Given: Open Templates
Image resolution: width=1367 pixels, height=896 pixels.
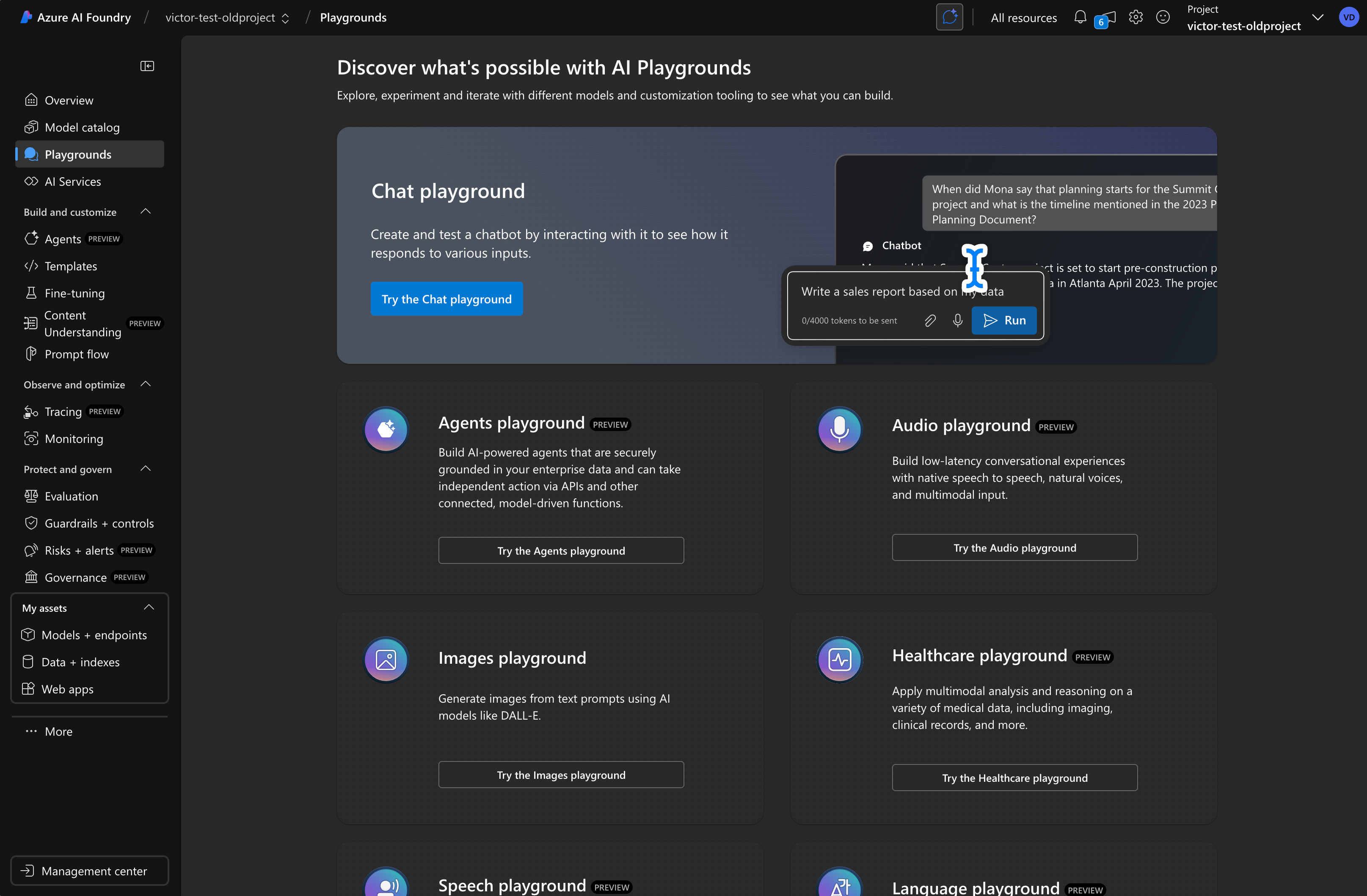Looking at the screenshot, I should tap(90, 266).
